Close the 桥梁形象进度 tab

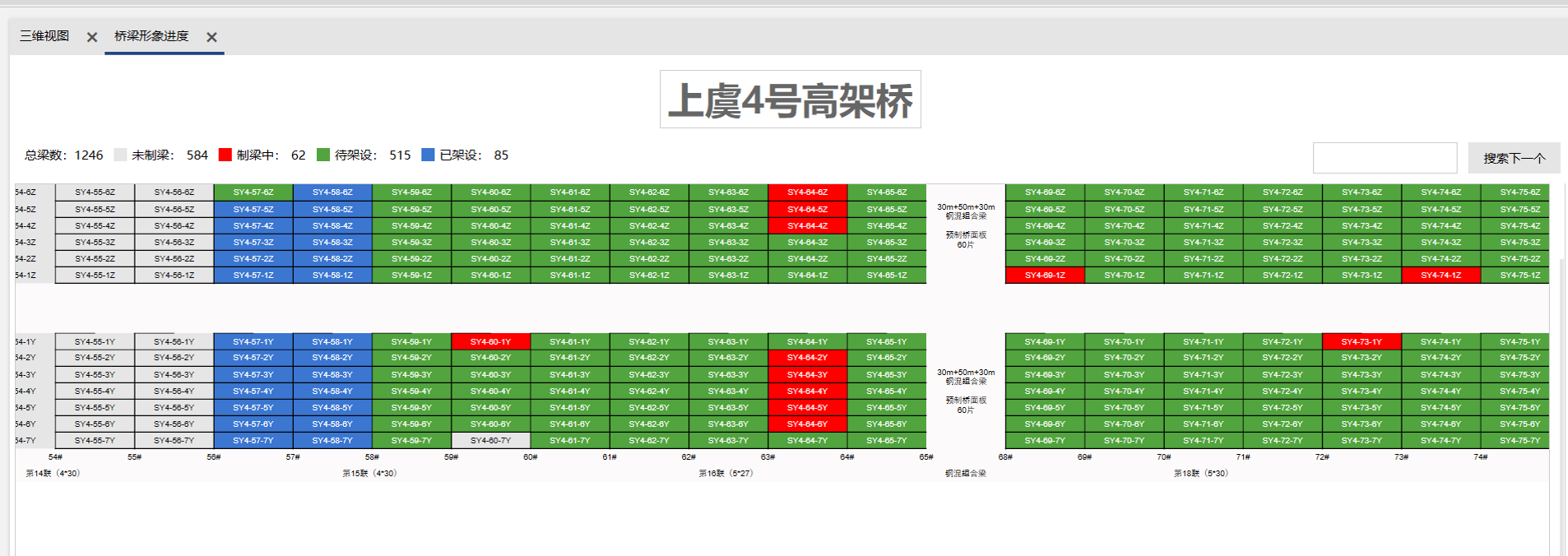pos(211,37)
